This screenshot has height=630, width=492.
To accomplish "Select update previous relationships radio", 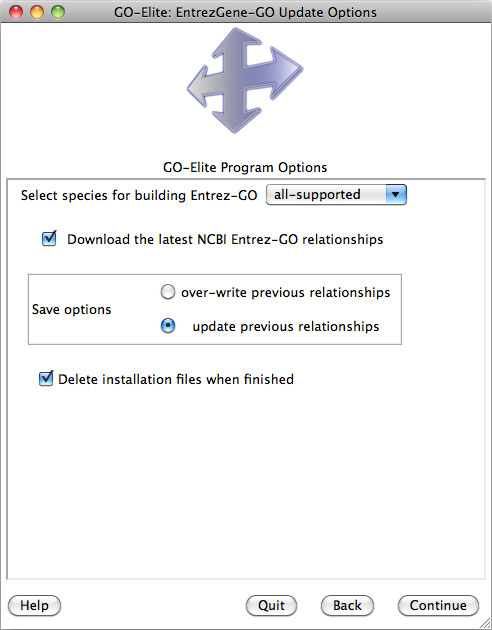I will 167,326.
